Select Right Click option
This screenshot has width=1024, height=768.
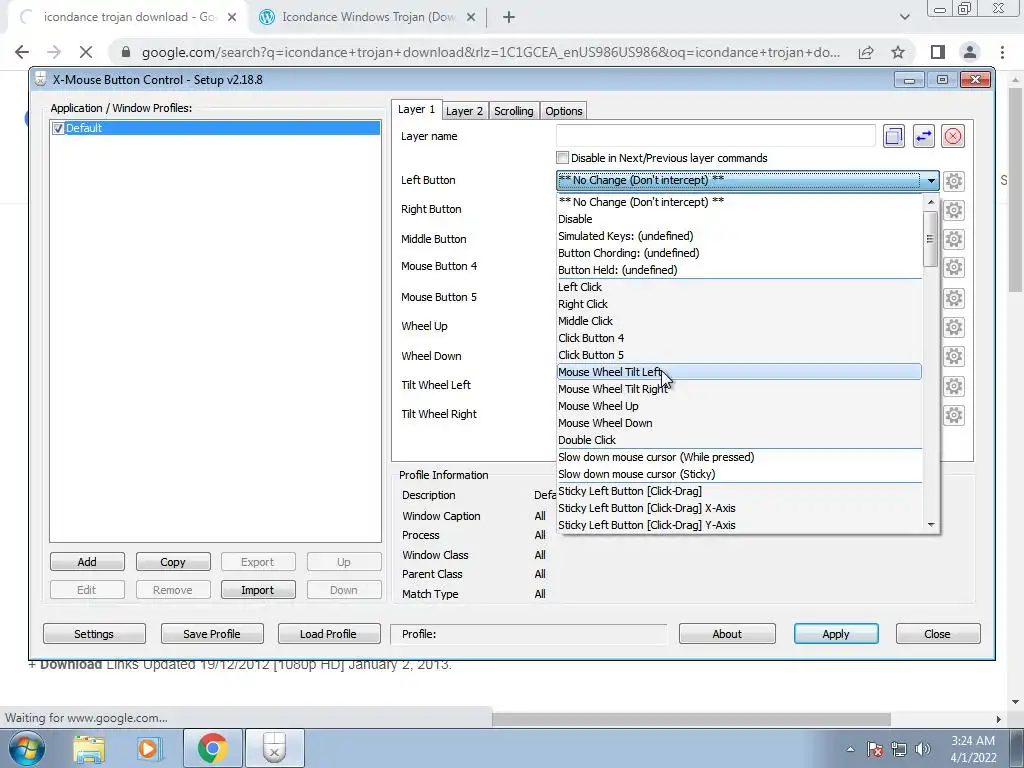739,304
